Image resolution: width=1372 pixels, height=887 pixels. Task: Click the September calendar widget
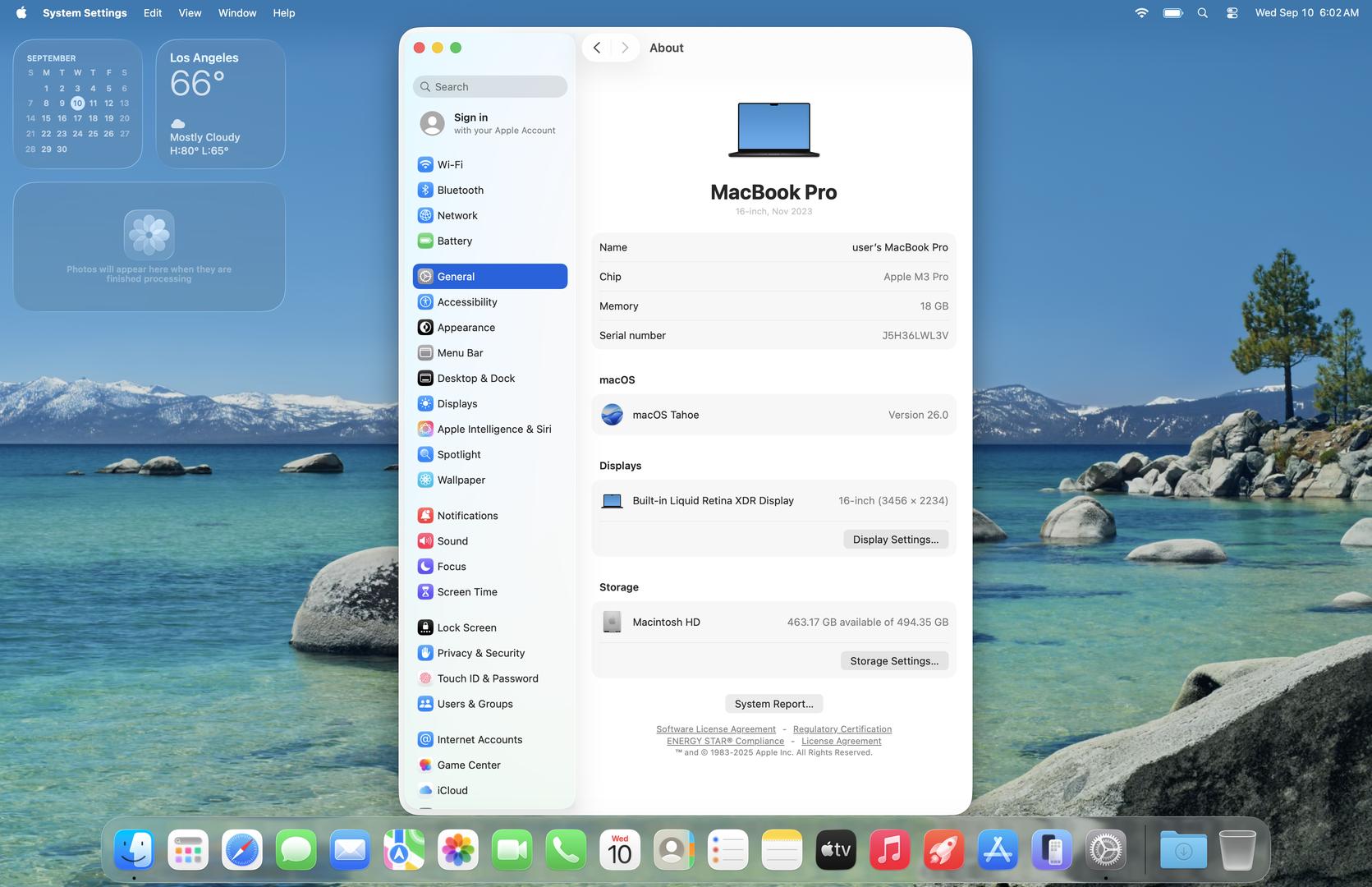(x=78, y=103)
